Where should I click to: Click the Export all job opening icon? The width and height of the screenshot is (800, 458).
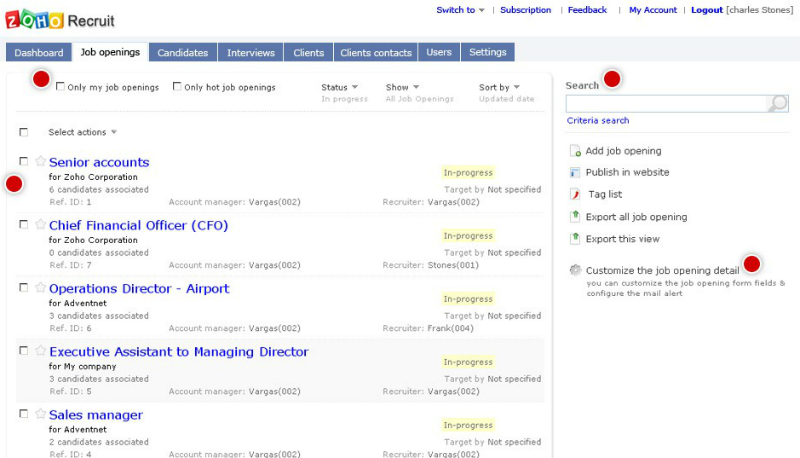tap(575, 217)
